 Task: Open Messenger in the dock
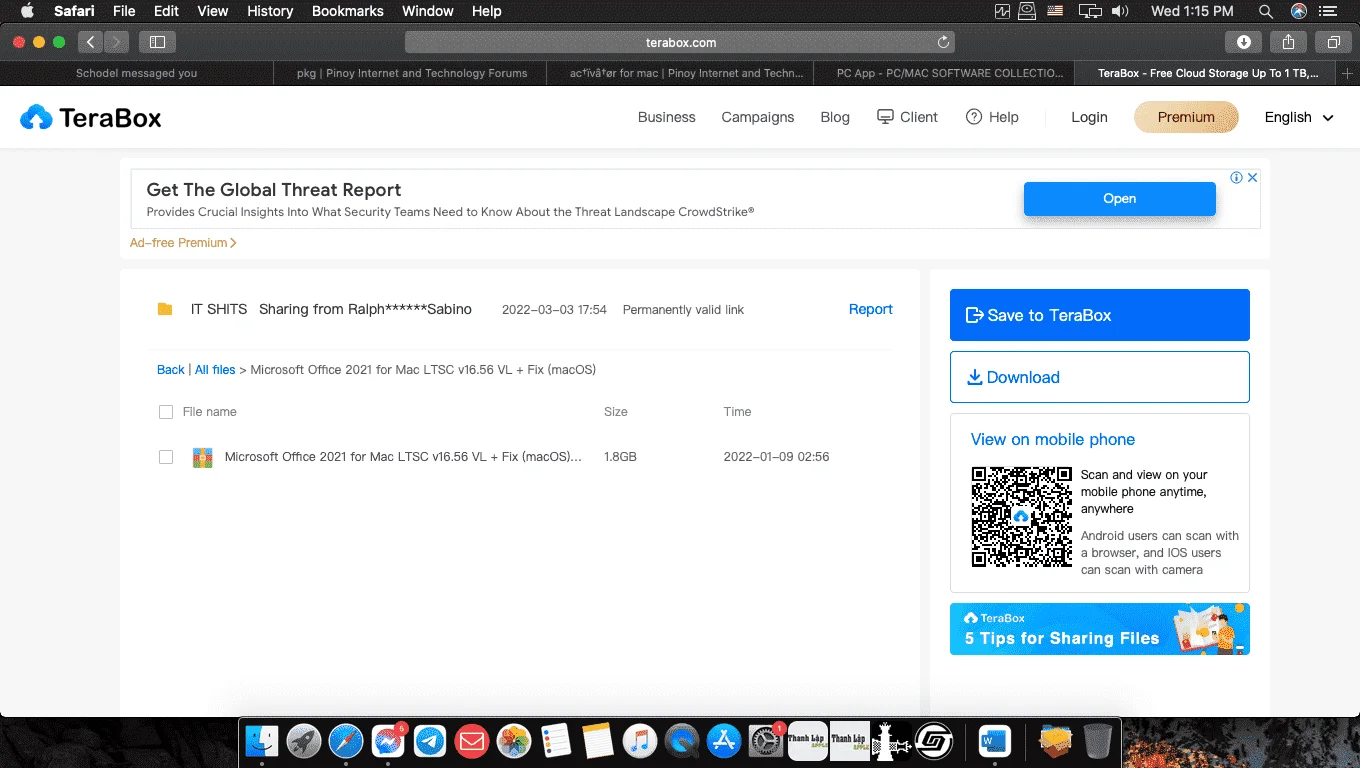(x=388, y=741)
